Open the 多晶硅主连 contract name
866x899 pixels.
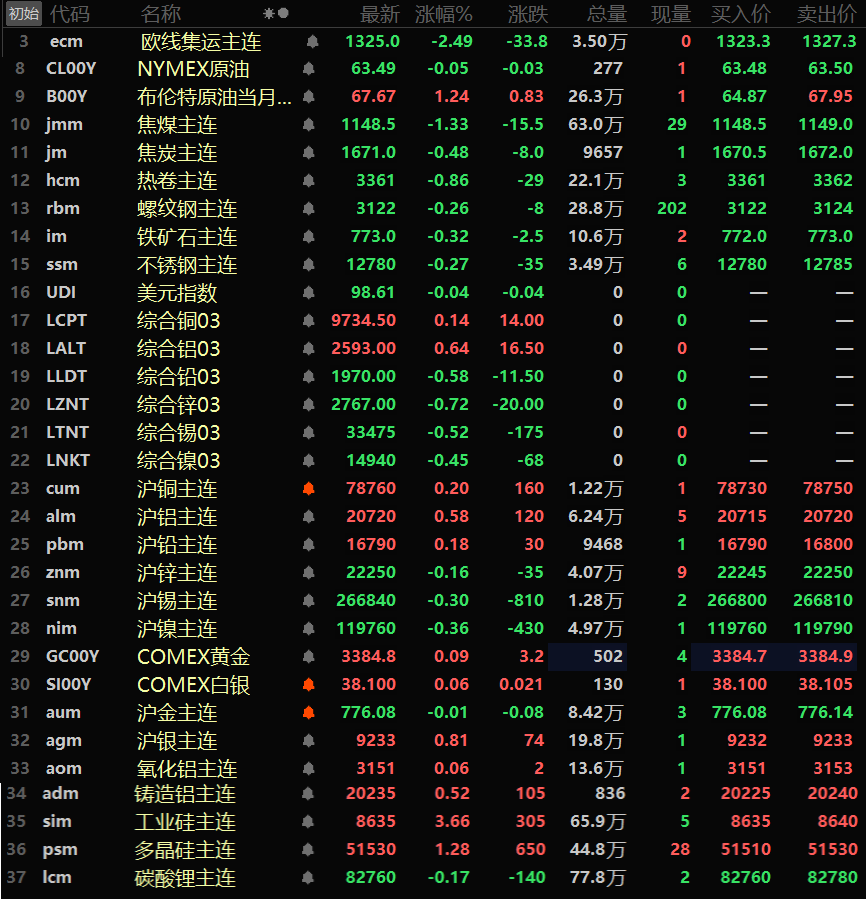pos(186,850)
